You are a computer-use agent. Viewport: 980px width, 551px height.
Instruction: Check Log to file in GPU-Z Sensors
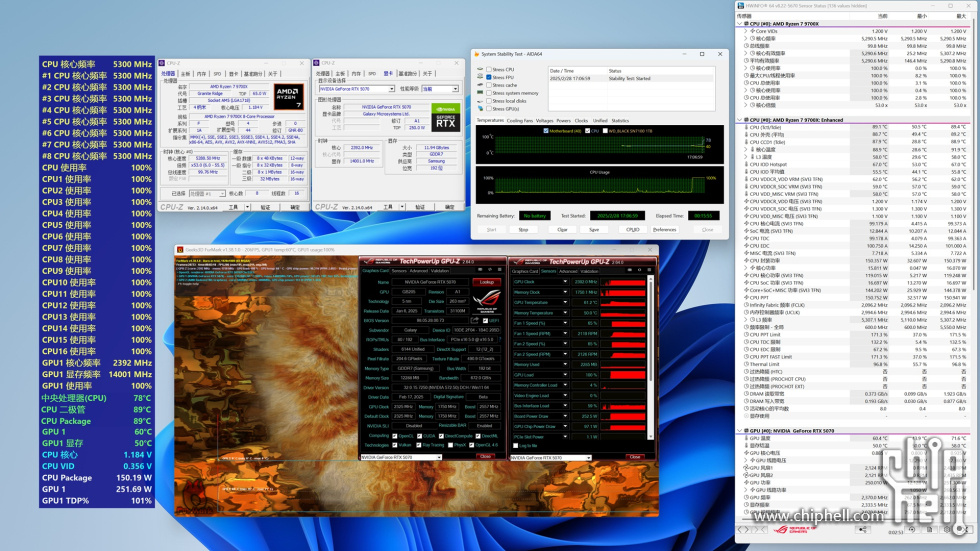[516, 445]
